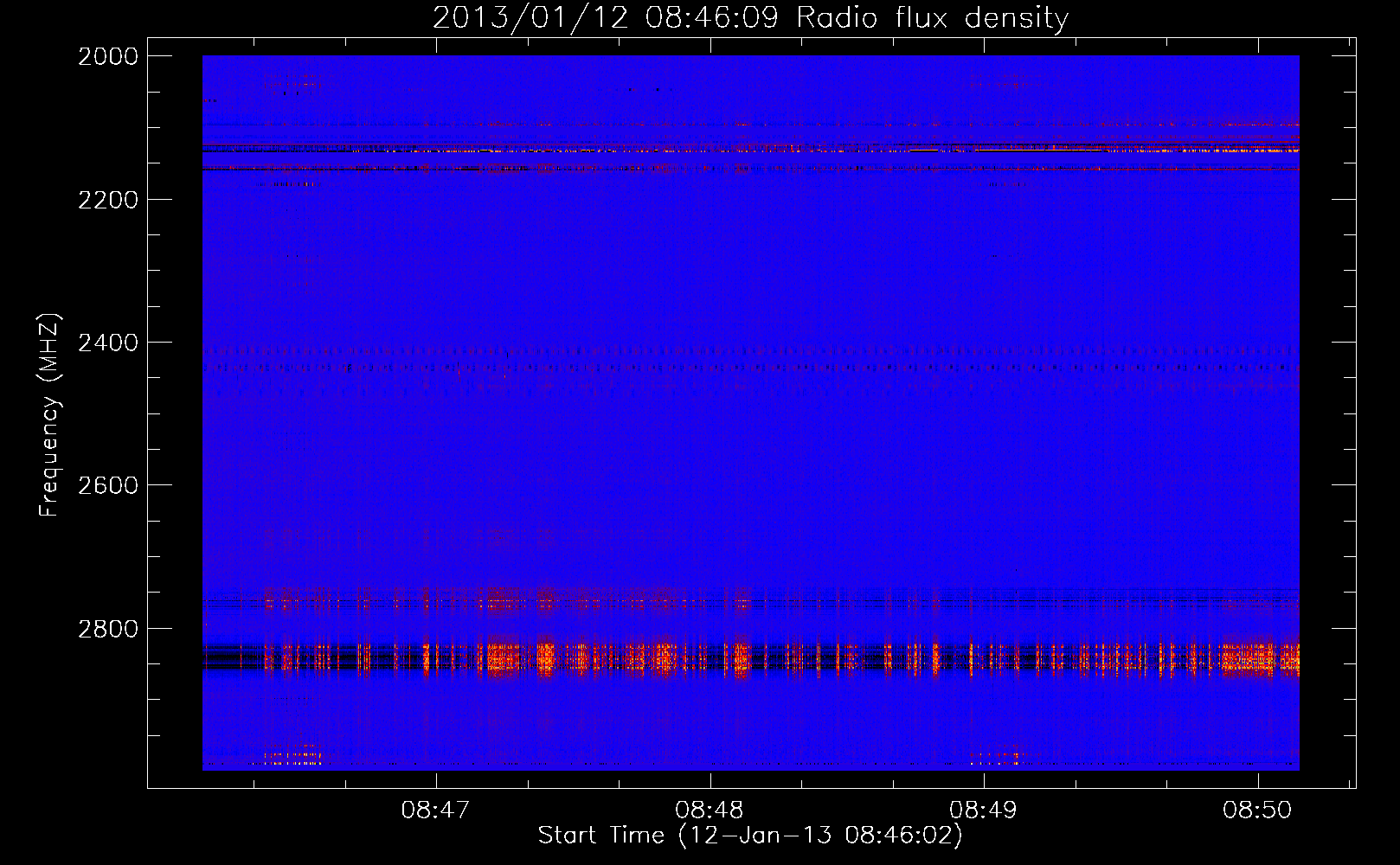
Task: Click the 08:47 time tick label
Action: coord(435,810)
